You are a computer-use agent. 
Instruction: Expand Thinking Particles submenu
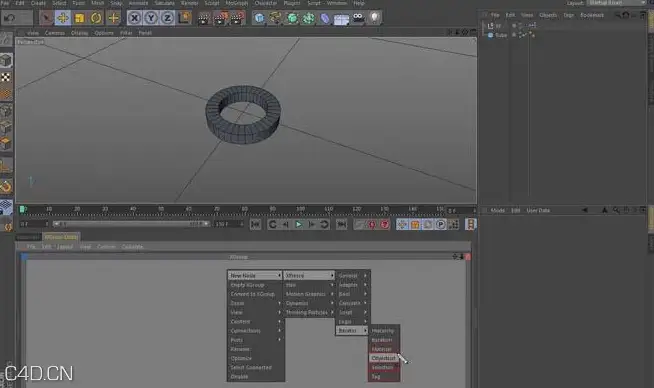pos(309,312)
